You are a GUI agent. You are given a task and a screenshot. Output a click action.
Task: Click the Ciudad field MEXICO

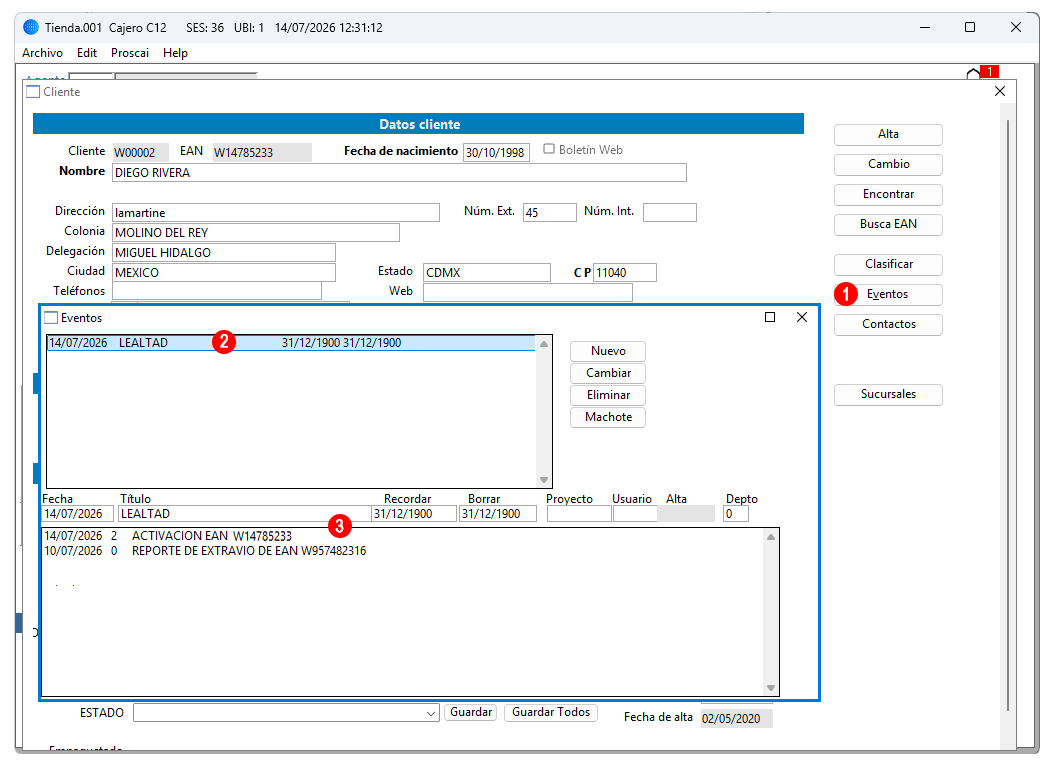pos(223,272)
